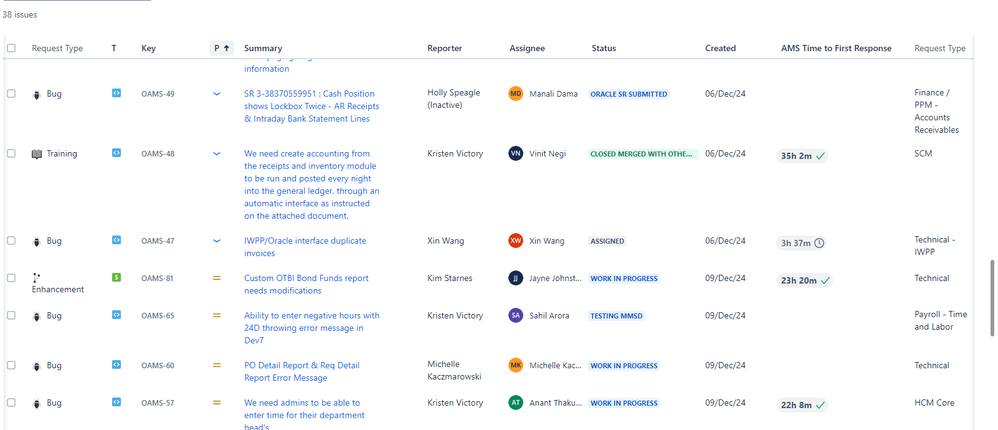Open the negative hours with 24D issue

click(x=312, y=328)
